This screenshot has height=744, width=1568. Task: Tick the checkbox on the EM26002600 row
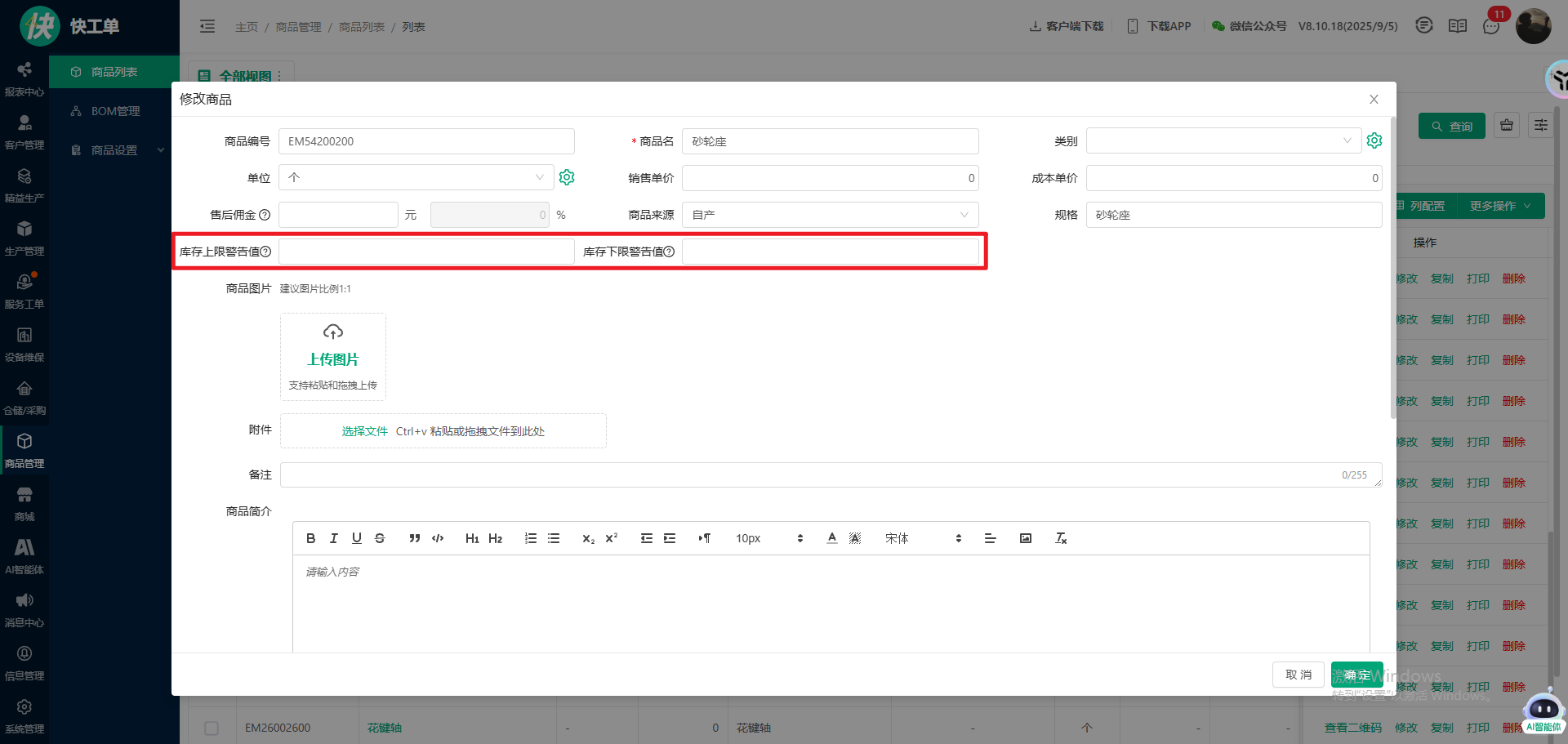[x=212, y=728]
